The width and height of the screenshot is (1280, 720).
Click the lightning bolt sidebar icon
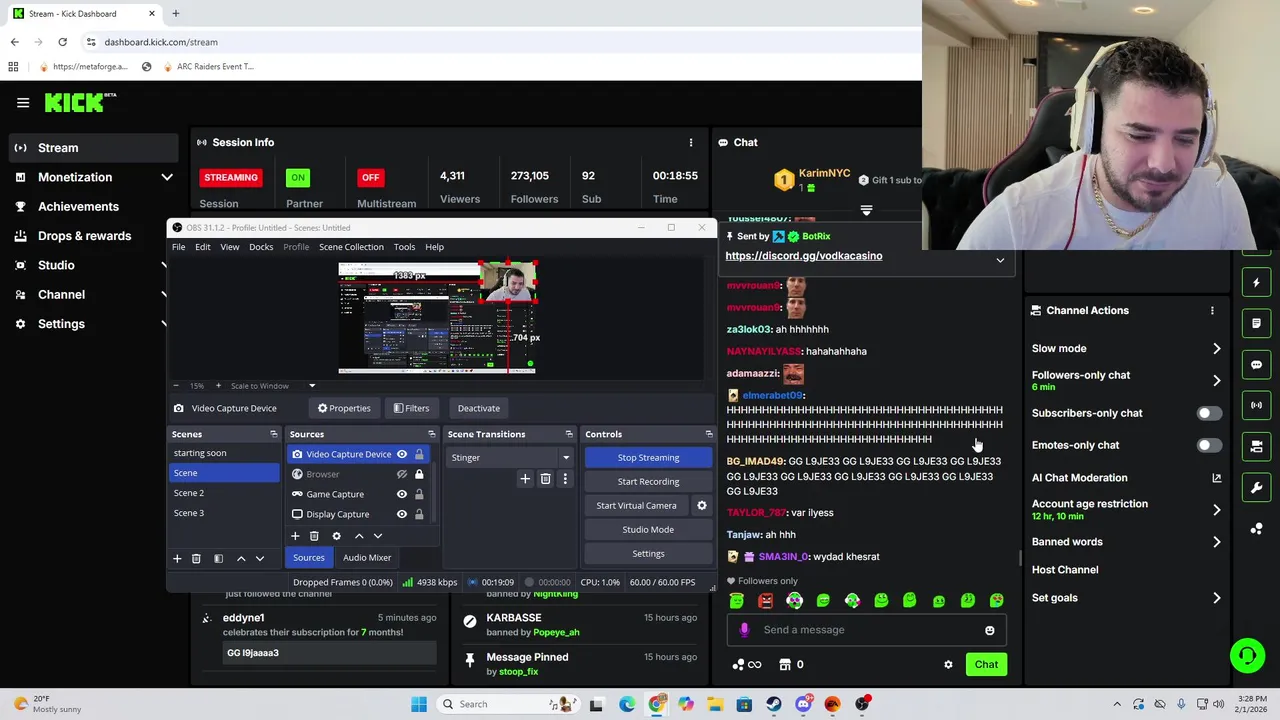click(1256, 283)
